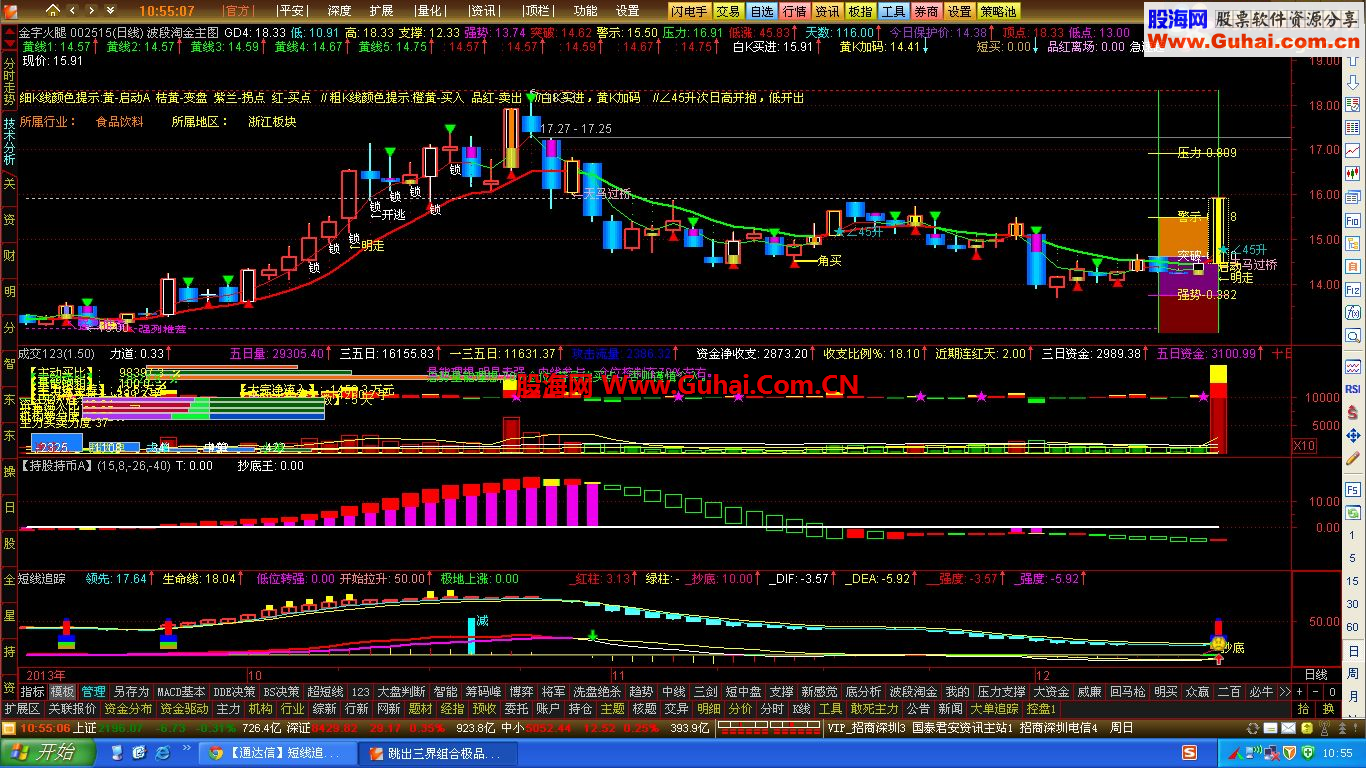Click the wave indicator icon above RSI
Image resolution: width=1366 pixels, height=768 pixels.
pyautogui.click(x=1351, y=368)
